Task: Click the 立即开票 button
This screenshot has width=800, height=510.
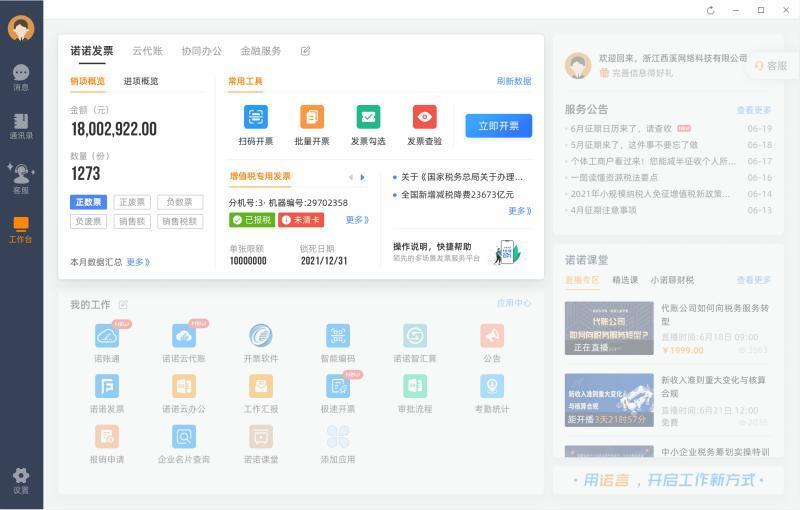Action: [498, 126]
